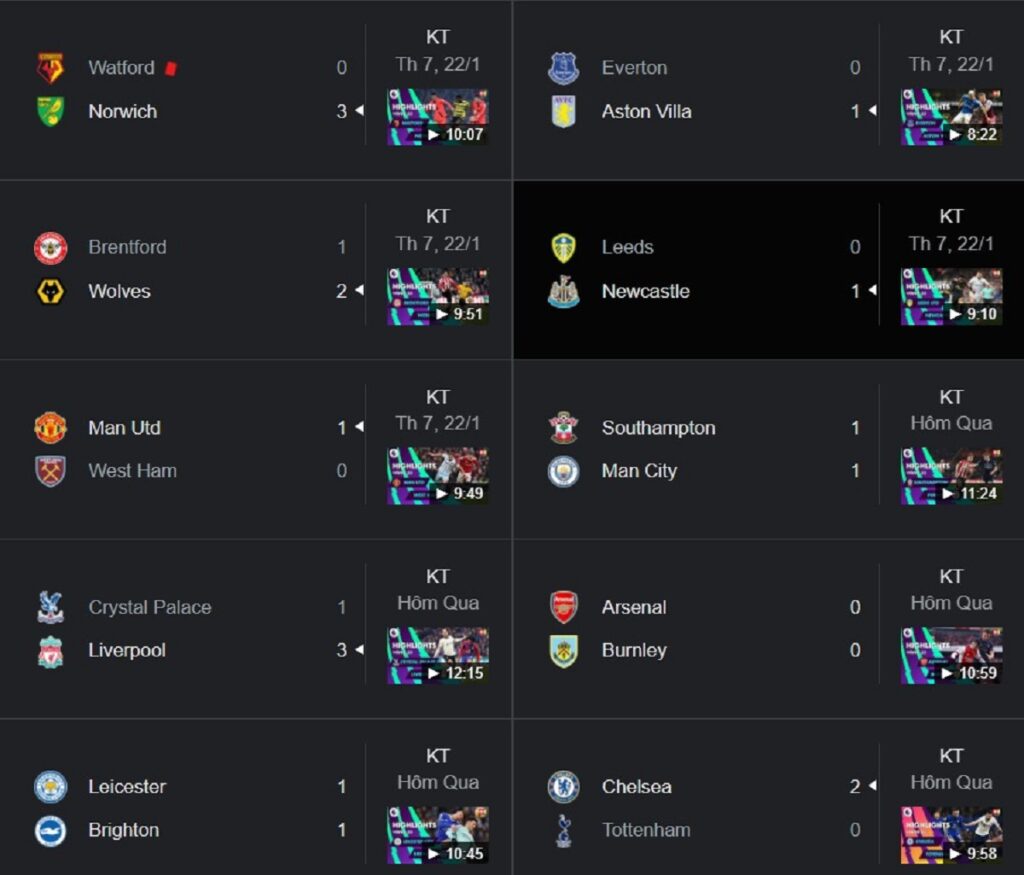Open the West Ham team name
The width and height of the screenshot is (1024, 875).
click(133, 471)
